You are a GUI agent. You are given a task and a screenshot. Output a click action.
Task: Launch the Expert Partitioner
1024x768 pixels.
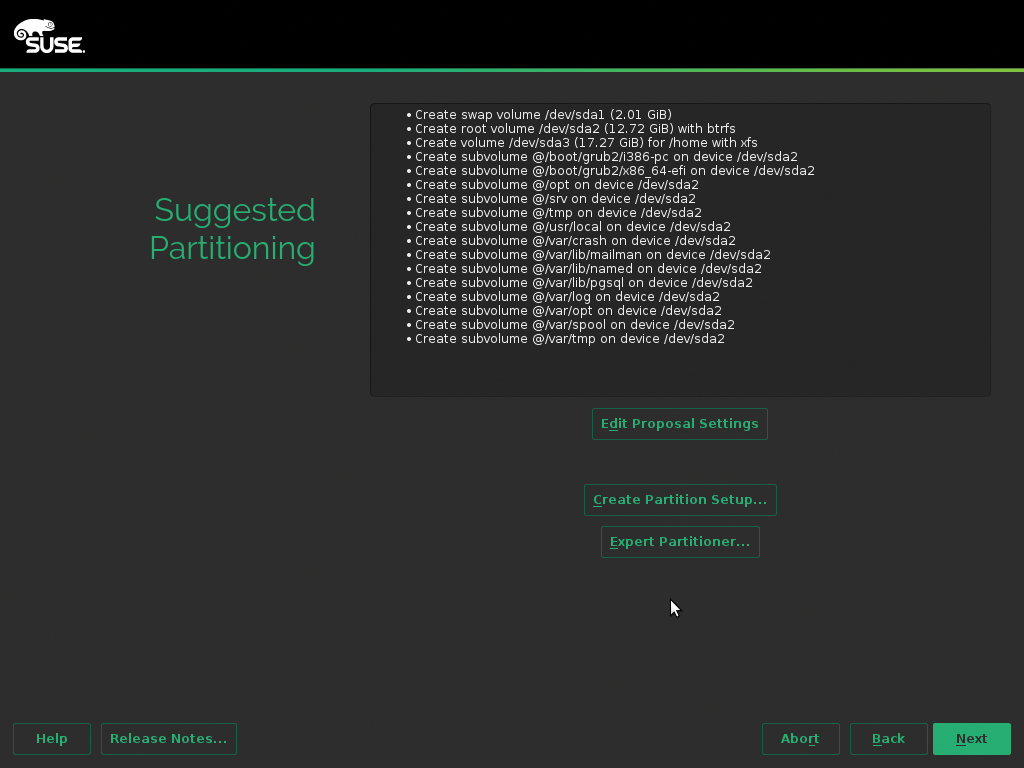coord(680,542)
